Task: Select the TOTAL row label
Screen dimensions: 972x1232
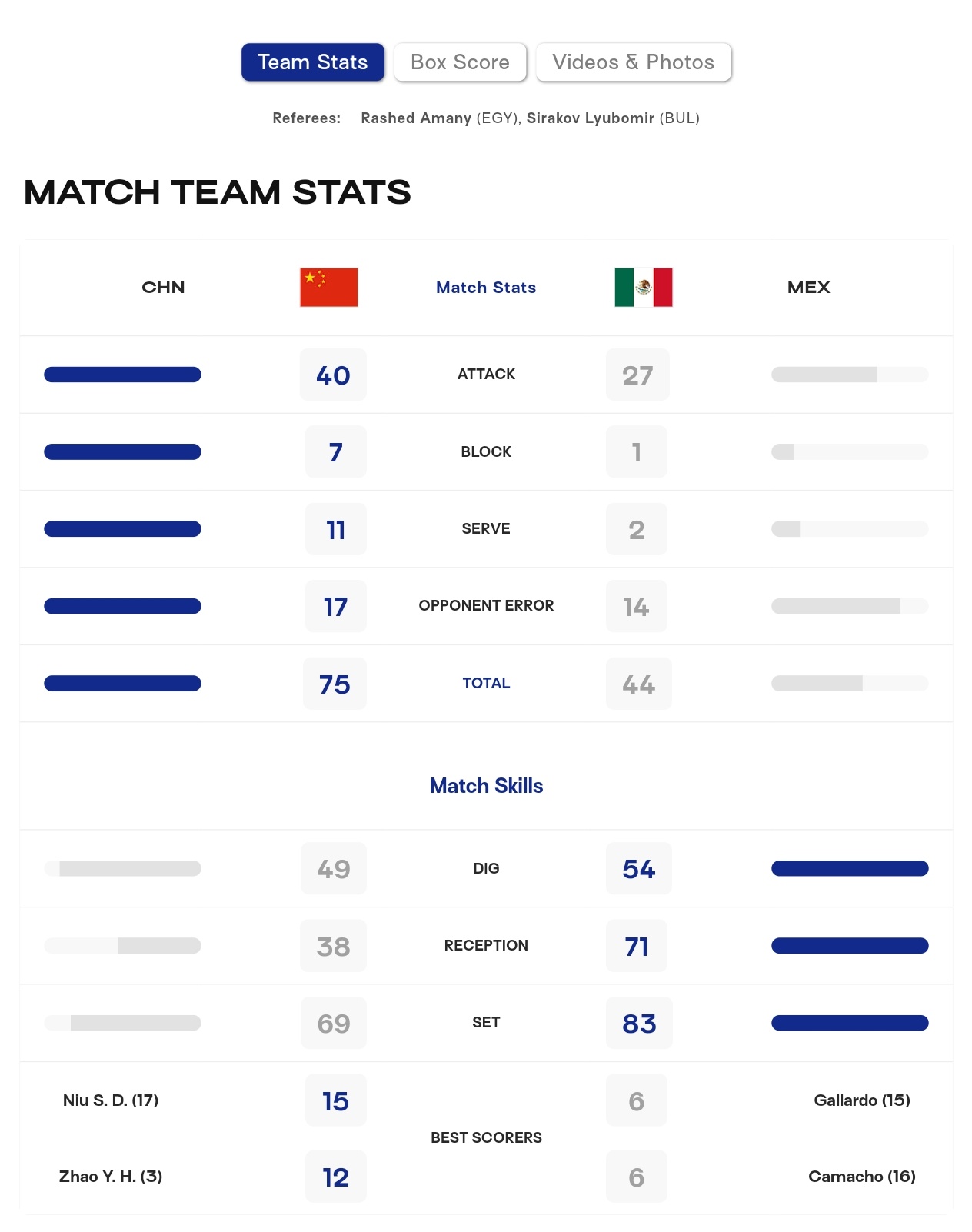Action: 486,683
